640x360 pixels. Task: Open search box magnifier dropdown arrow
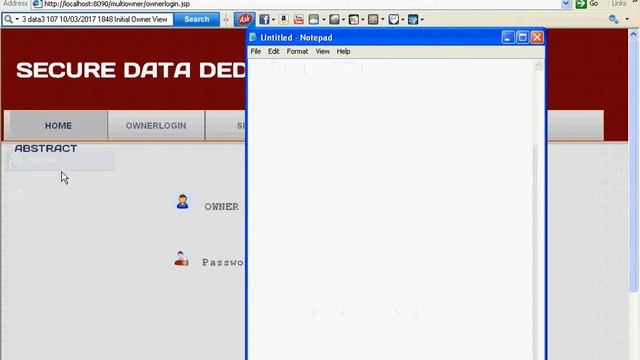click(x=17, y=19)
